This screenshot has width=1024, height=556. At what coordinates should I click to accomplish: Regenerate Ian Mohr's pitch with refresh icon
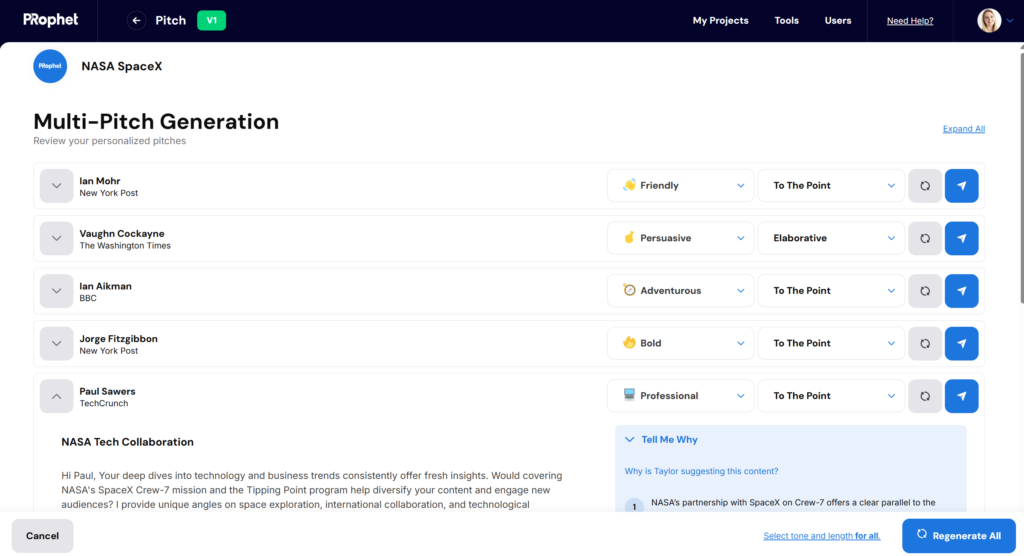pyautogui.click(x=925, y=186)
